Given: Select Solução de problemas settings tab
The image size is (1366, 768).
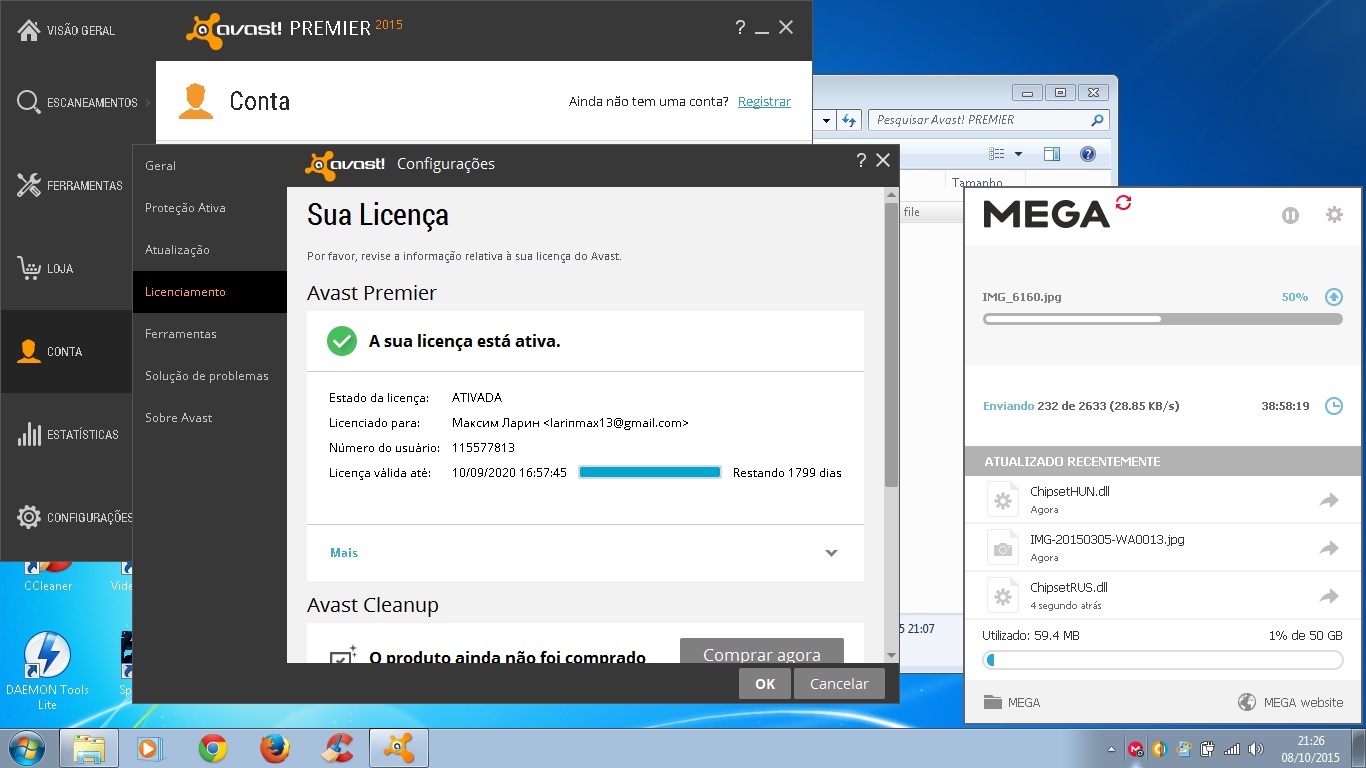Looking at the screenshot, I should point(209,376).
